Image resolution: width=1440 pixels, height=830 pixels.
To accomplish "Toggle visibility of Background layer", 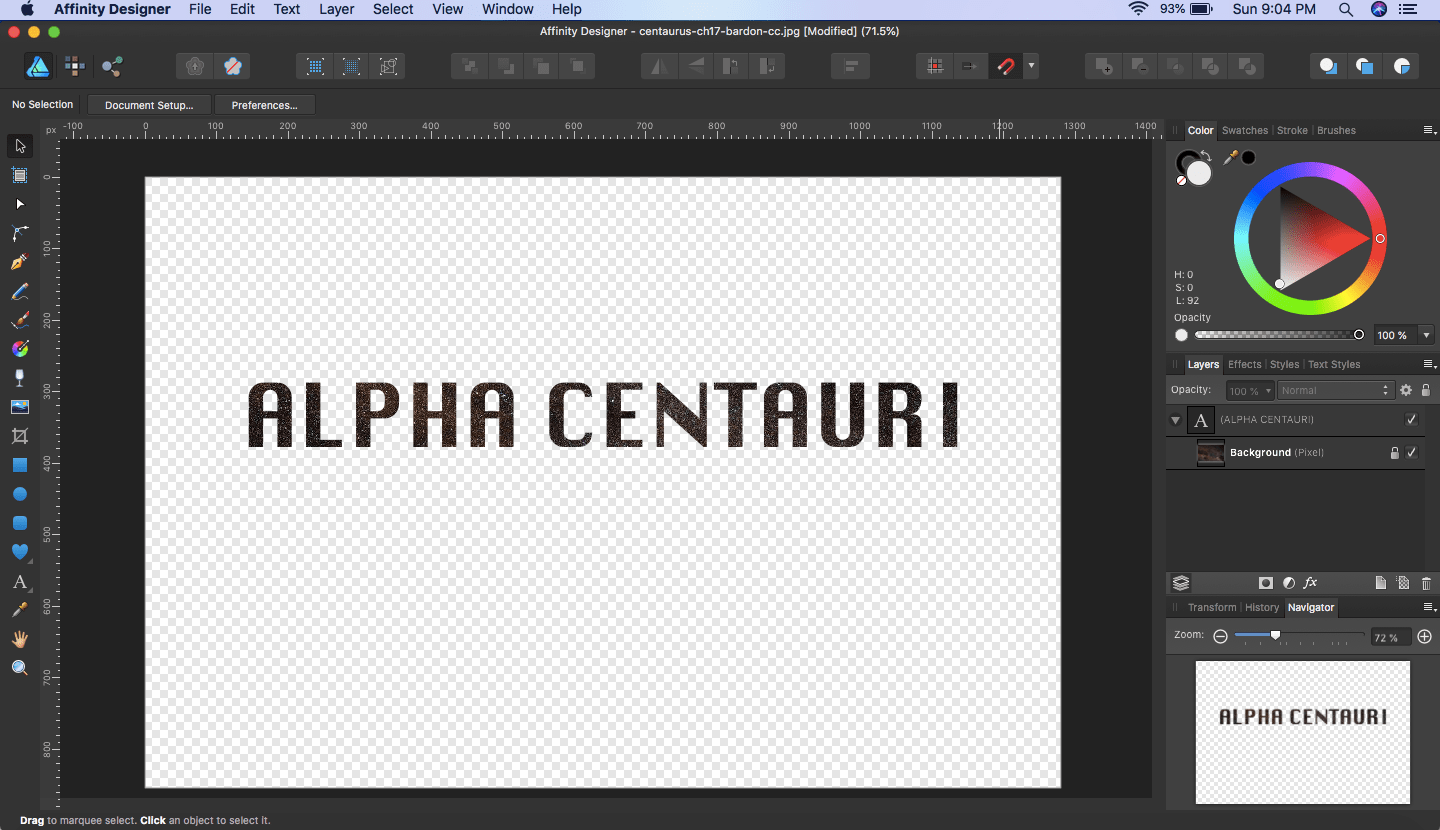I will tap(1411, 453).
